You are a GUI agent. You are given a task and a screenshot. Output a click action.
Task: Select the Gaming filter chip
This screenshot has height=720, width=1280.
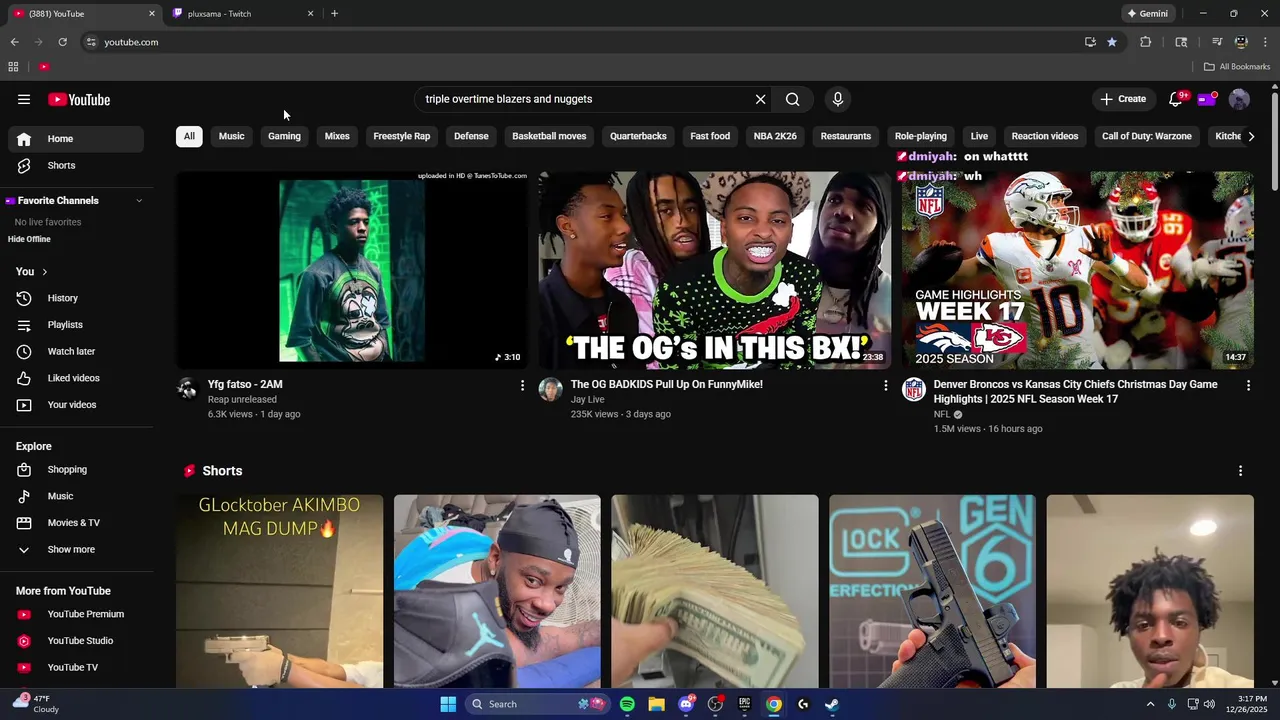point(284,136)
